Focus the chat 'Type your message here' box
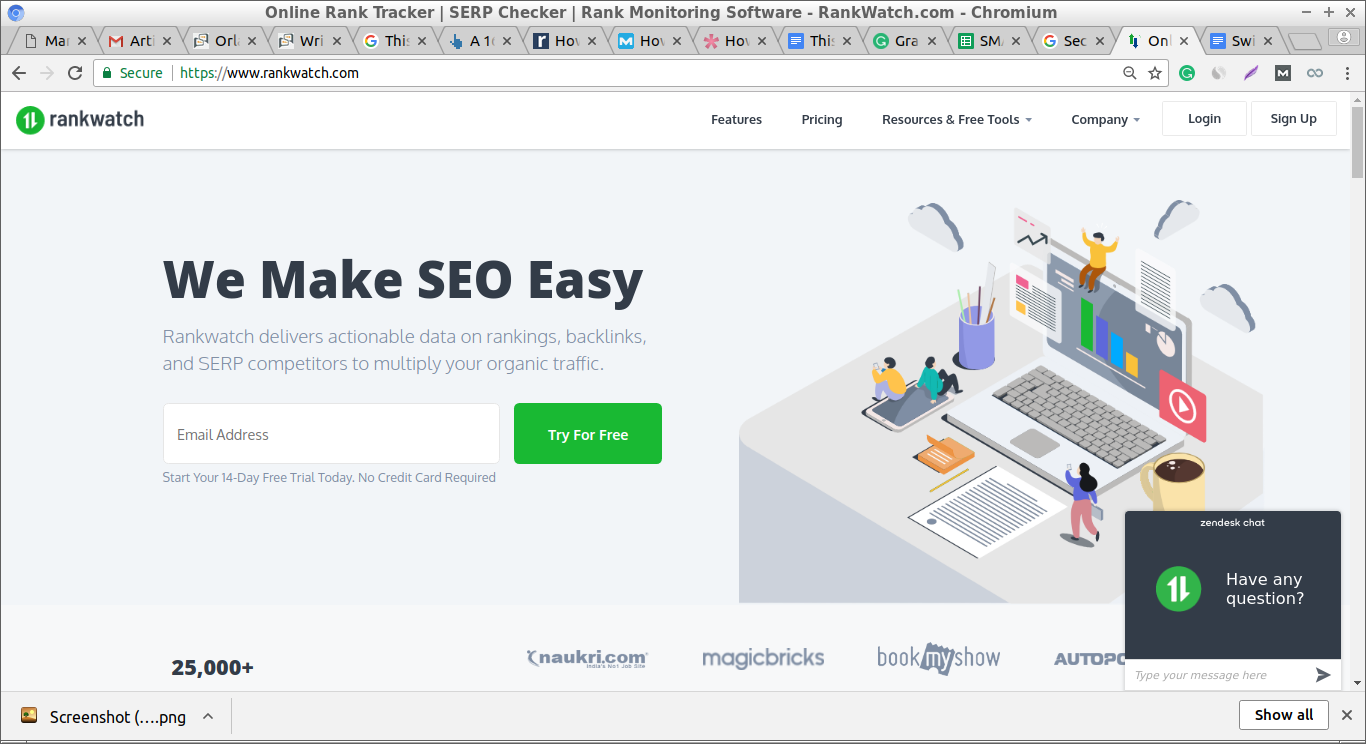1366x744 pixels. click(1218, 675)
